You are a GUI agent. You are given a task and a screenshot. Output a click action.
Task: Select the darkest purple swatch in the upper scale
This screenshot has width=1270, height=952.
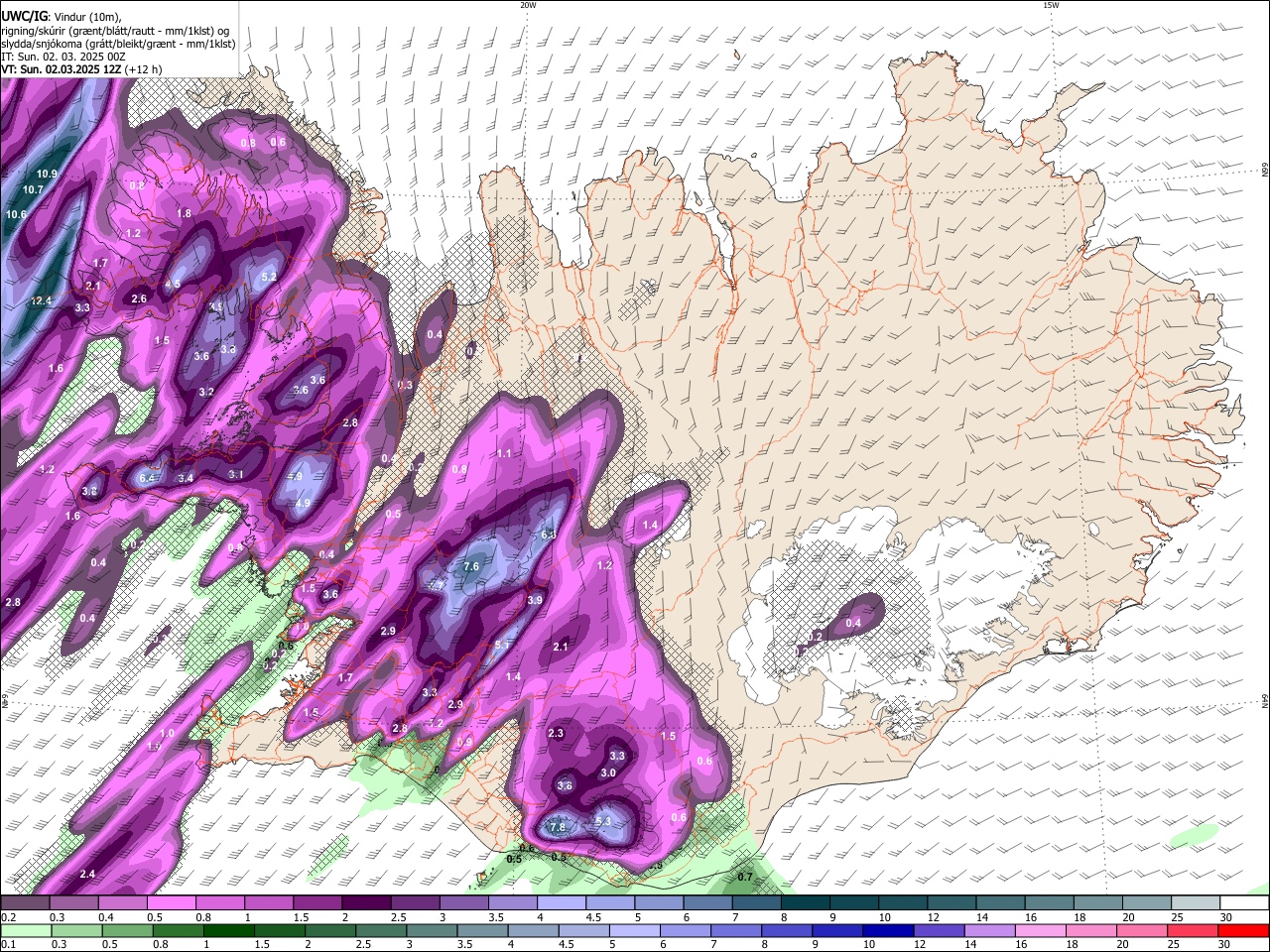366,902
